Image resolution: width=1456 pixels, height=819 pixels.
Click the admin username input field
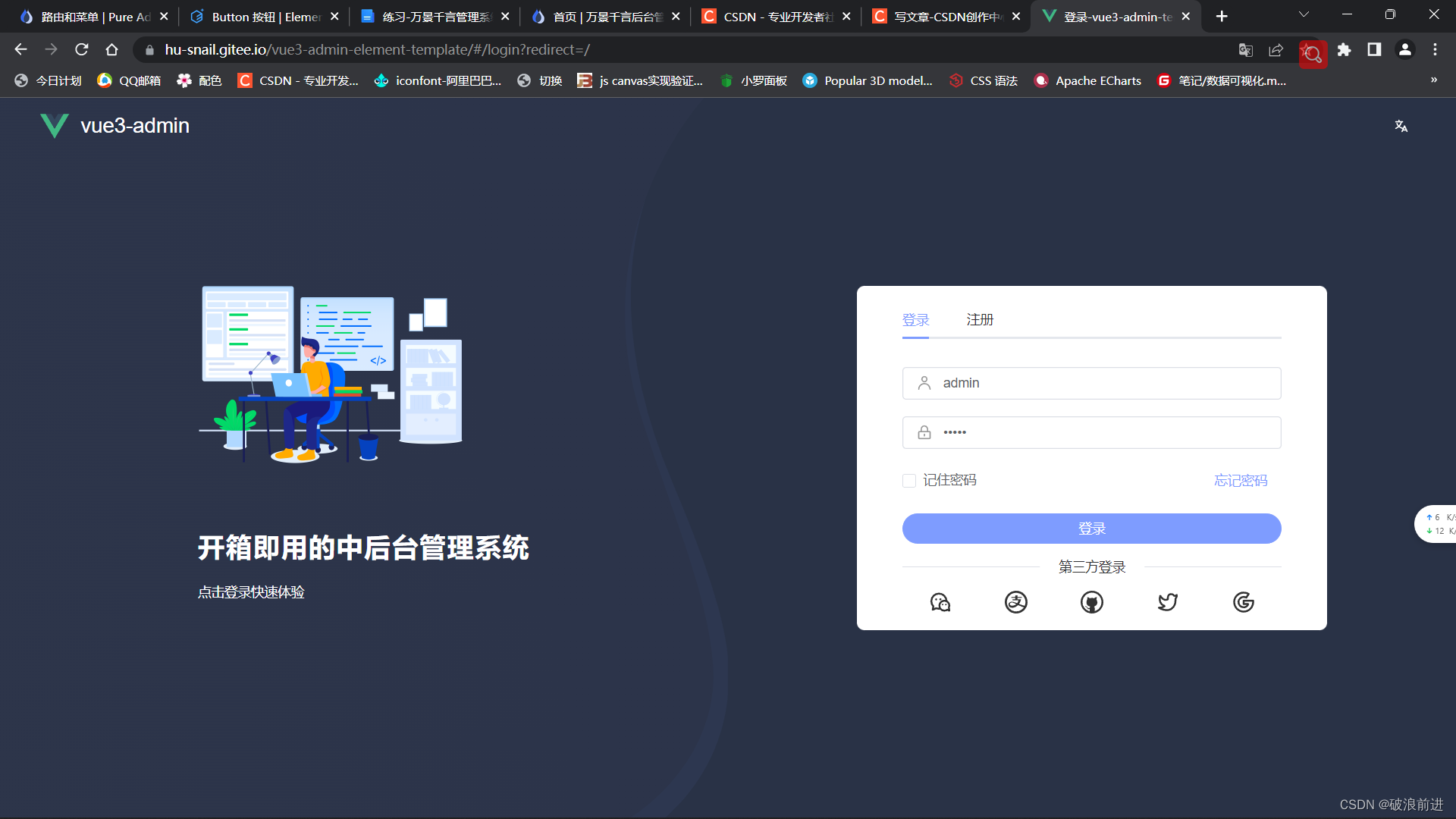pyautogui.click(x=1092, y=382)
